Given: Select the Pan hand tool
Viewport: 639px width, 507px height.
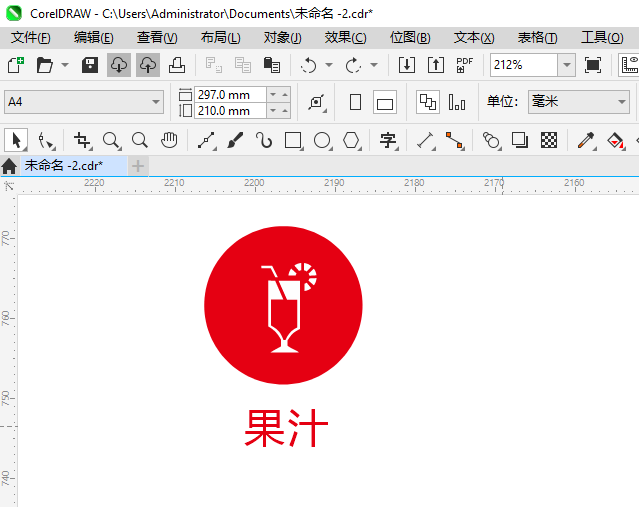Looking at the screenshot, I should (x=169, y=141).
